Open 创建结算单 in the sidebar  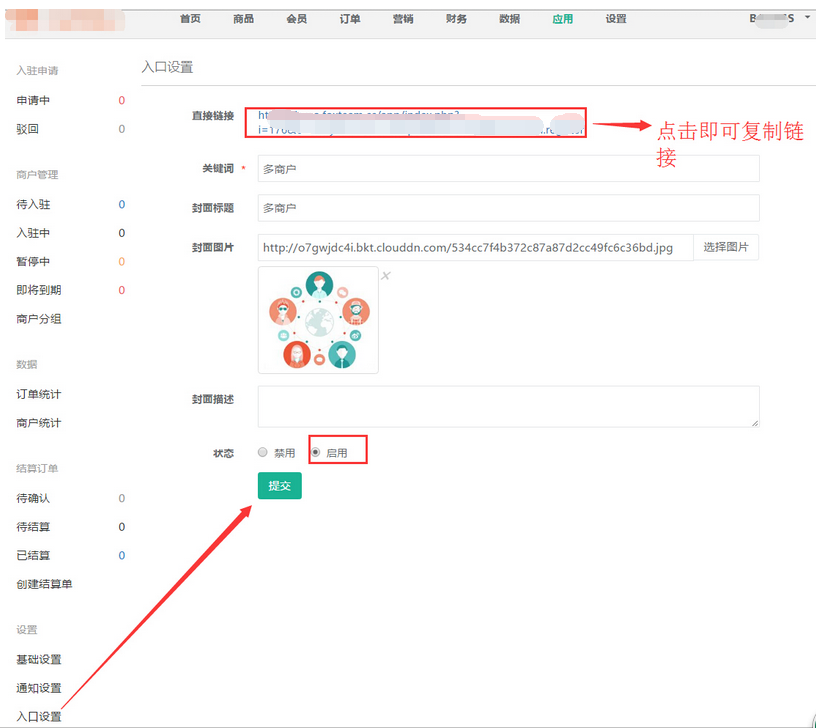44,584
